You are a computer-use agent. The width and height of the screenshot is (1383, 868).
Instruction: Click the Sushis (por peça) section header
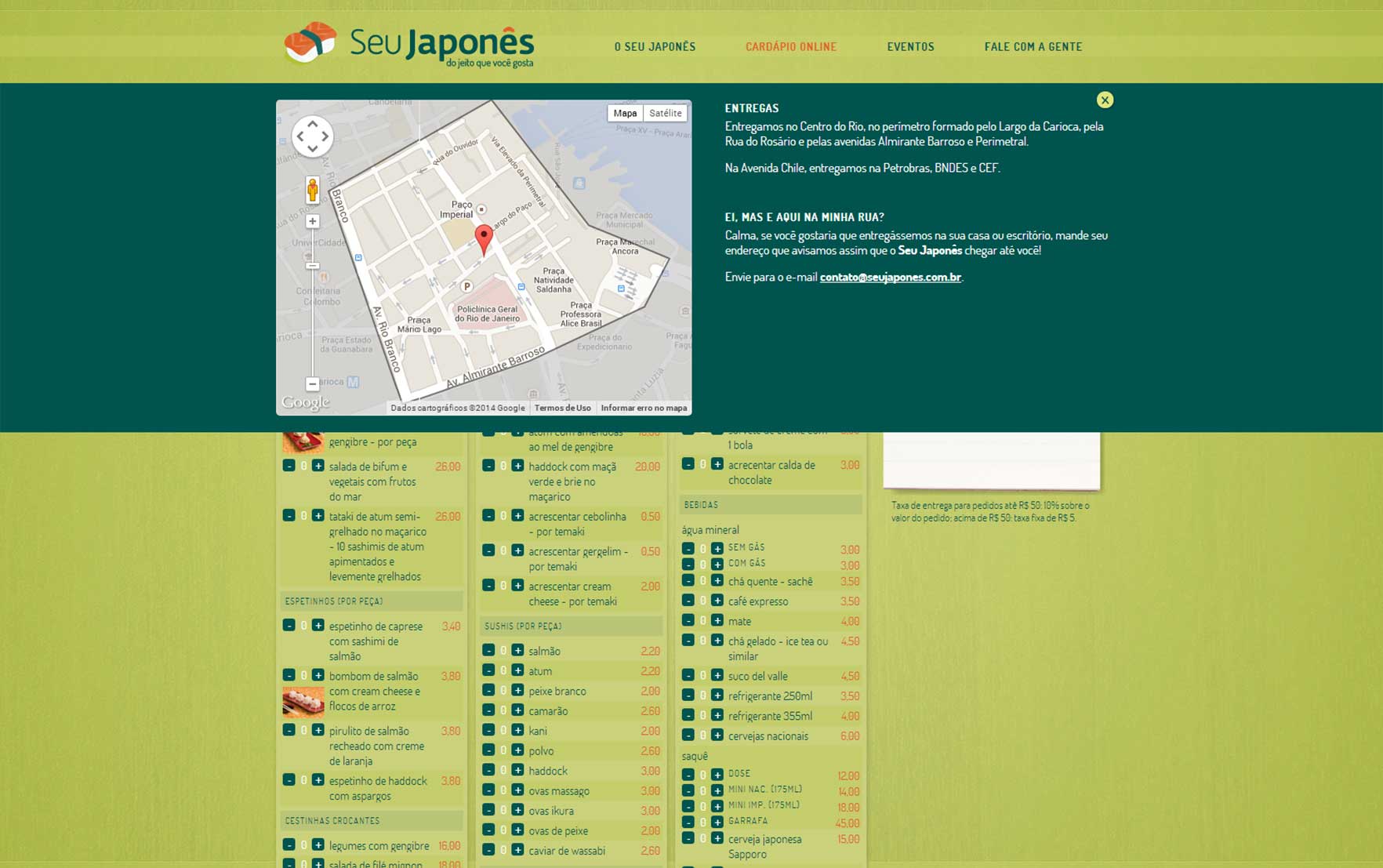click(571, 626)
